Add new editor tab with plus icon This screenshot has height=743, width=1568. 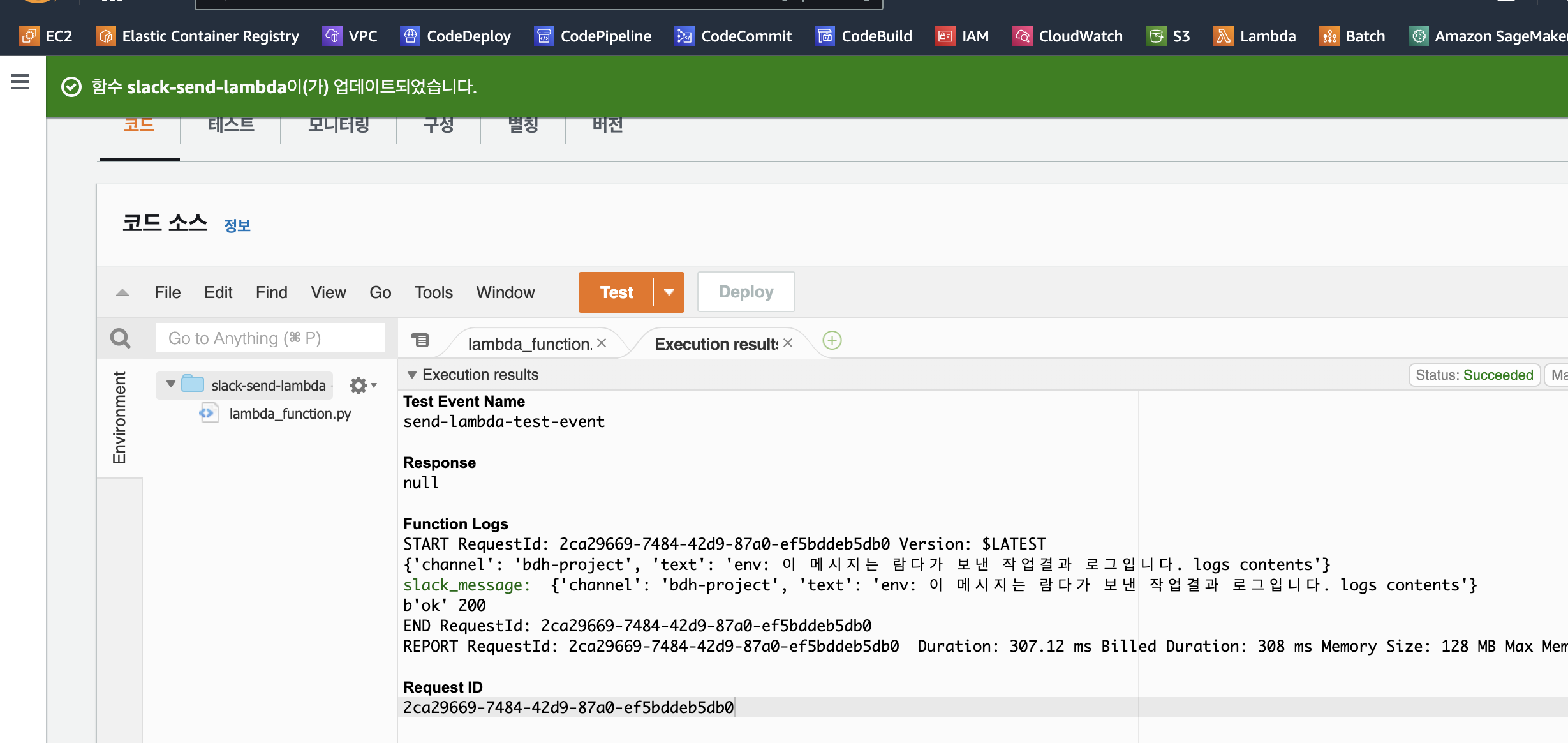(832, 340)
